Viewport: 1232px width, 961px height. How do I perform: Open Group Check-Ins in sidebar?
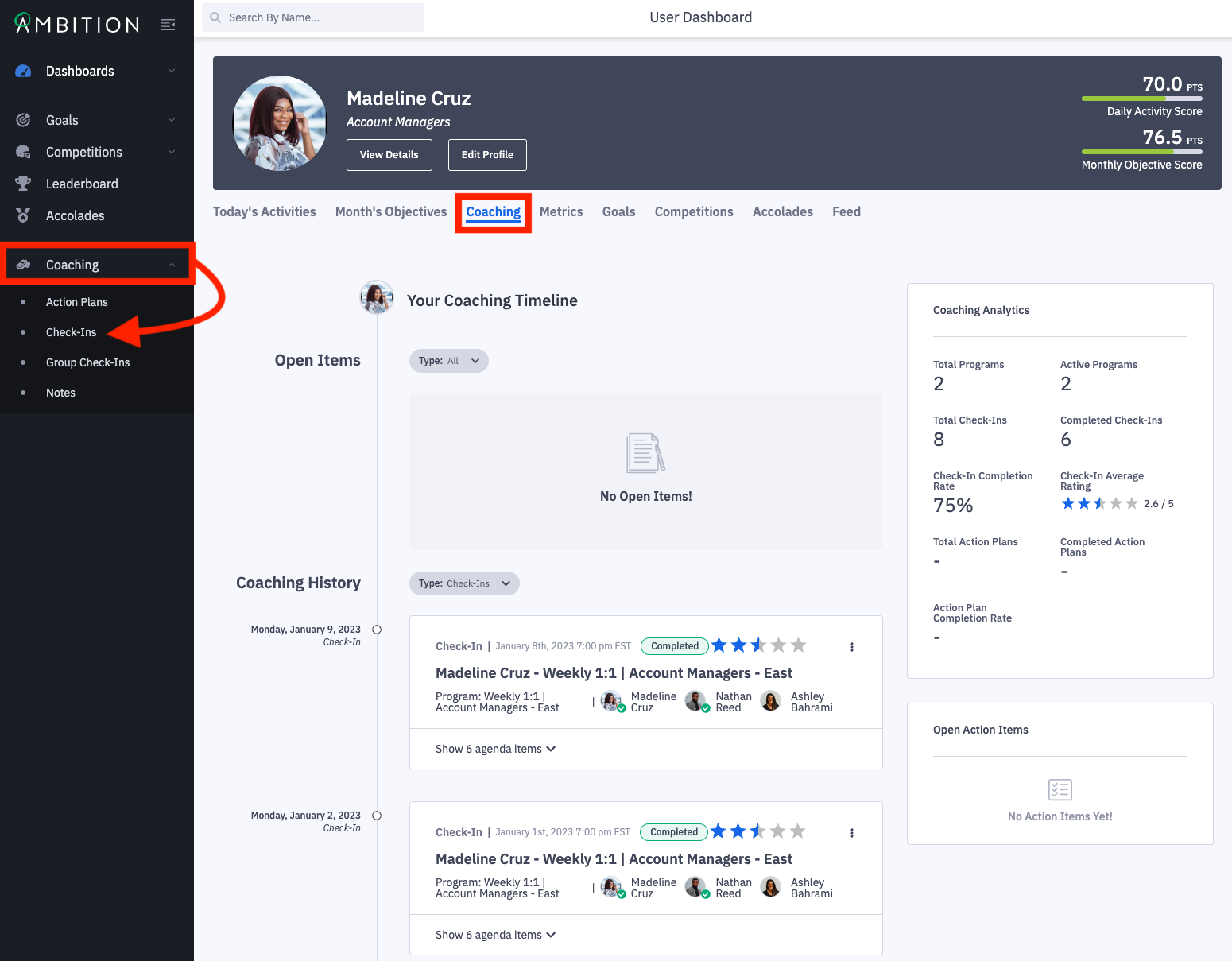pos(88,362)
